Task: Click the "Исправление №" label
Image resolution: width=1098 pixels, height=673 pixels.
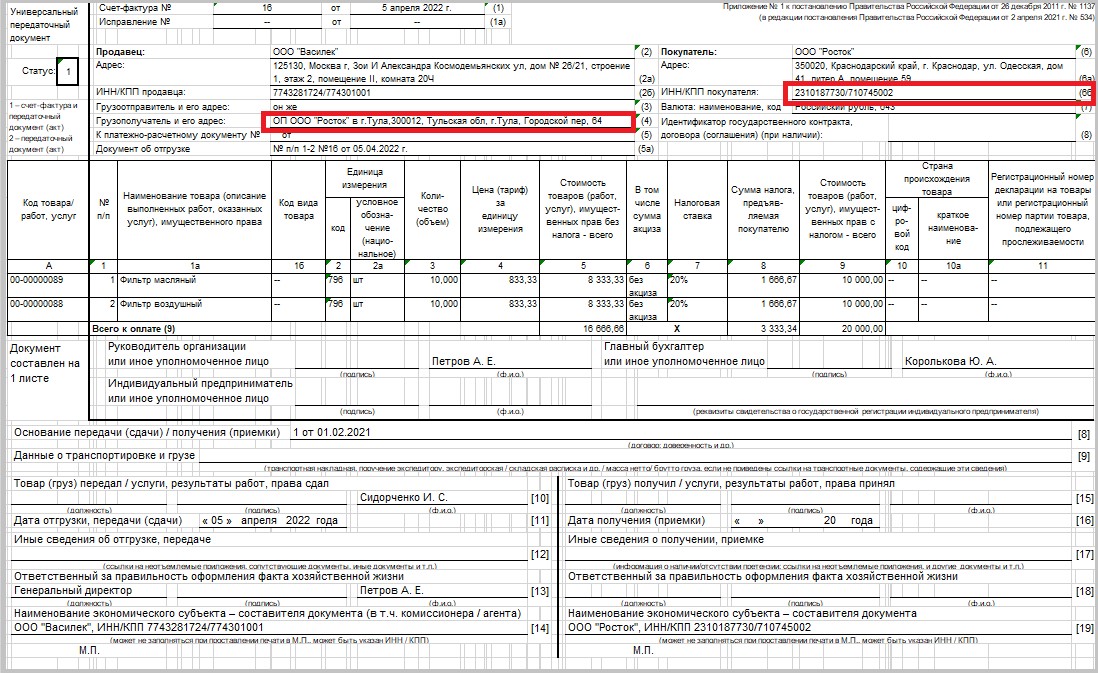Action: (x=134, y=22)
